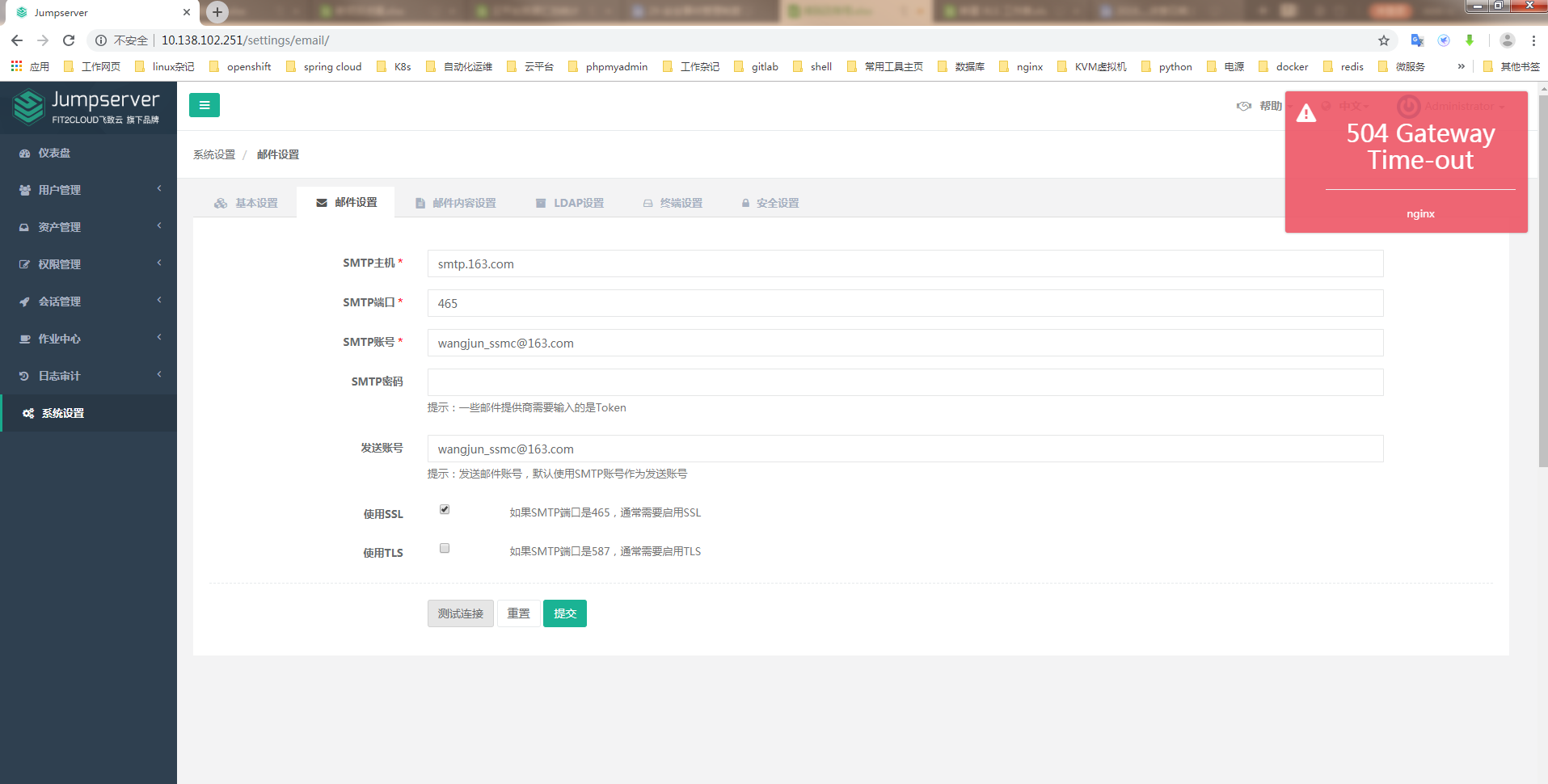
Task: Switch to the 邮件内容设置 tab
Action: [456, 203]
